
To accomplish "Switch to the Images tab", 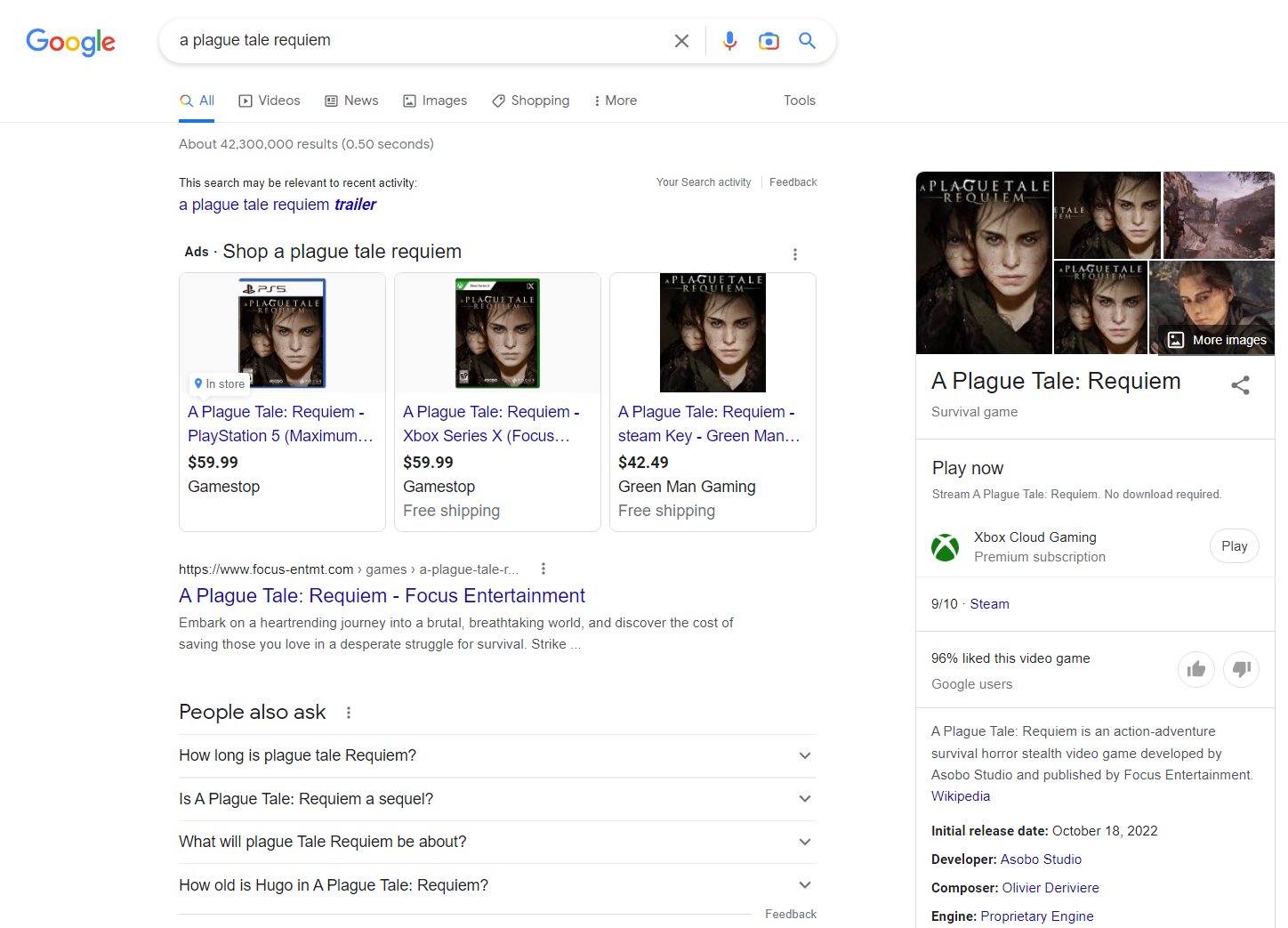I will pyautogui.click(x=435, y=101).
